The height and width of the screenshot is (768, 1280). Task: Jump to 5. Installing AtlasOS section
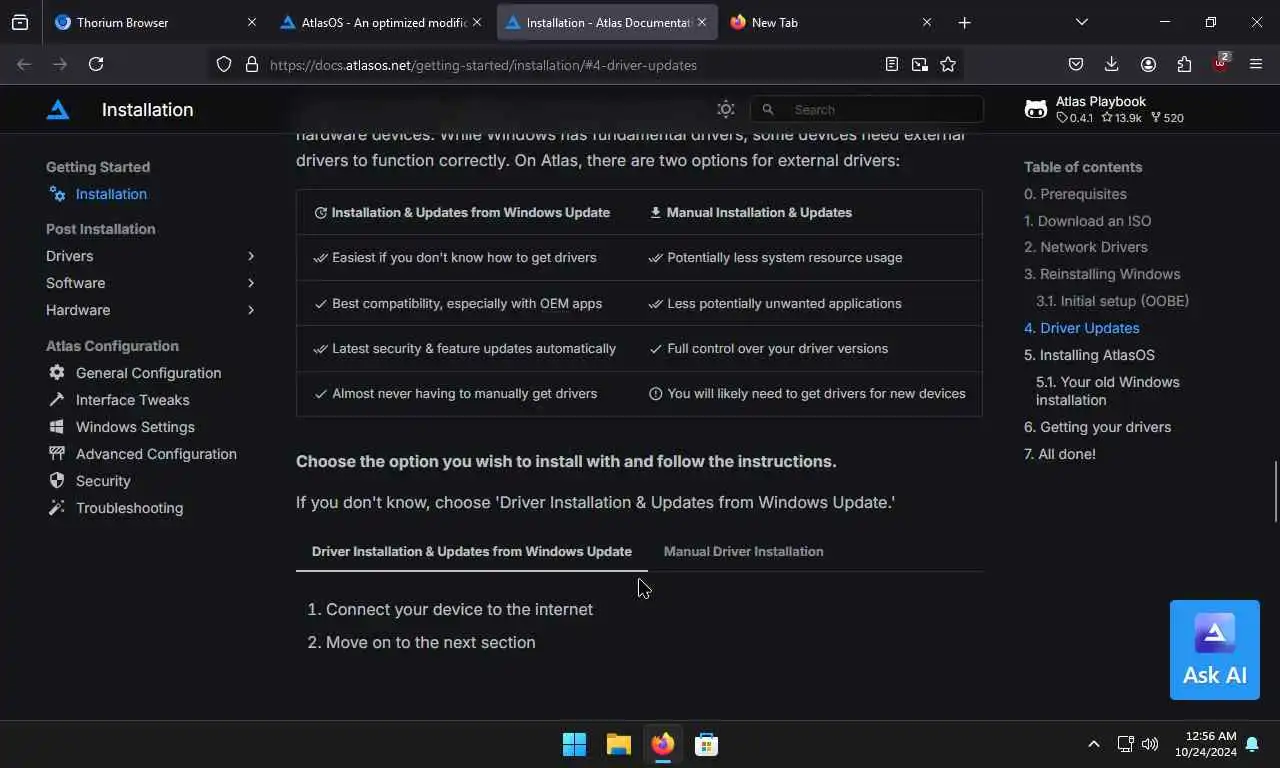[1089, 355]
